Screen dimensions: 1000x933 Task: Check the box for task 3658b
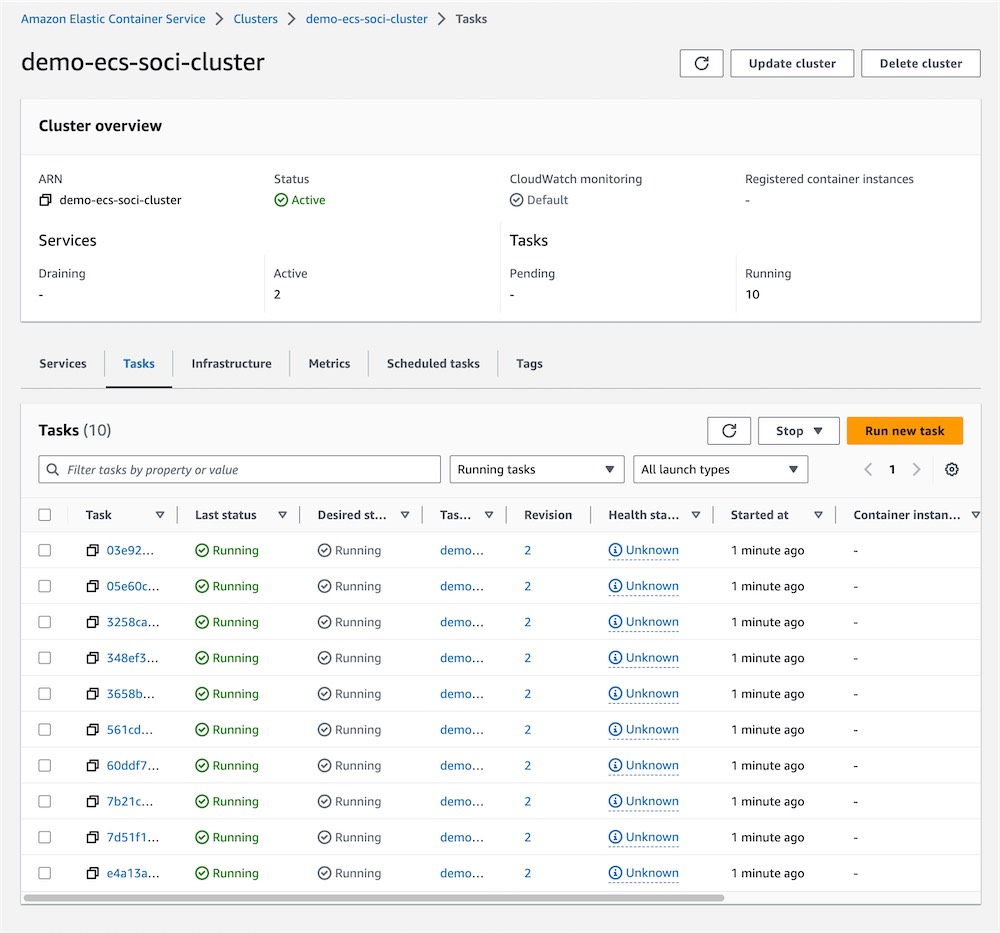pyautogui.click(x=45, y=693)
